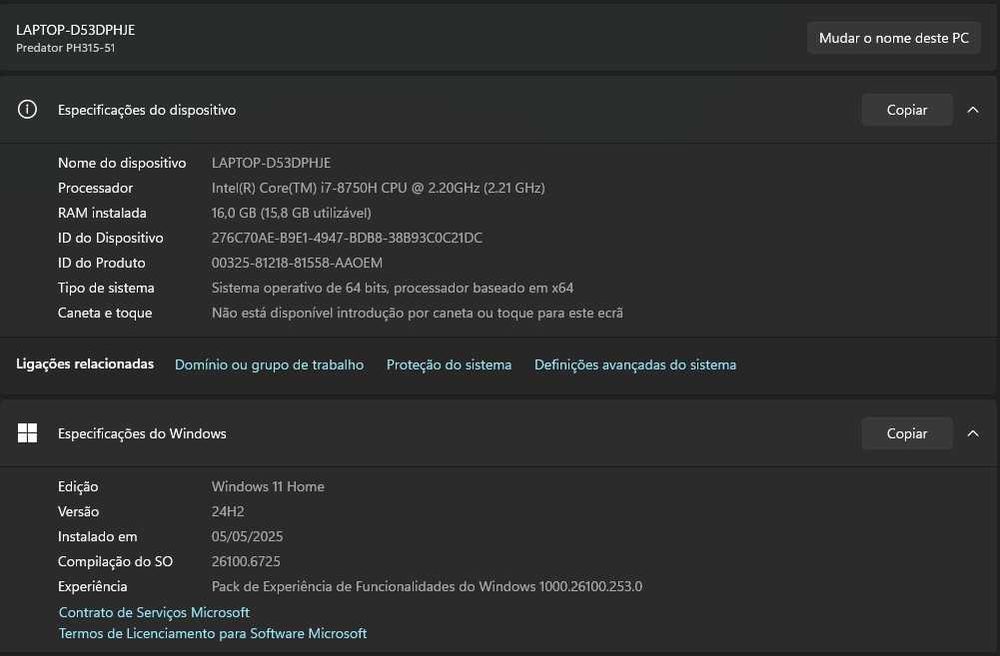Click the Experiência label

click(x=92, y=586)
